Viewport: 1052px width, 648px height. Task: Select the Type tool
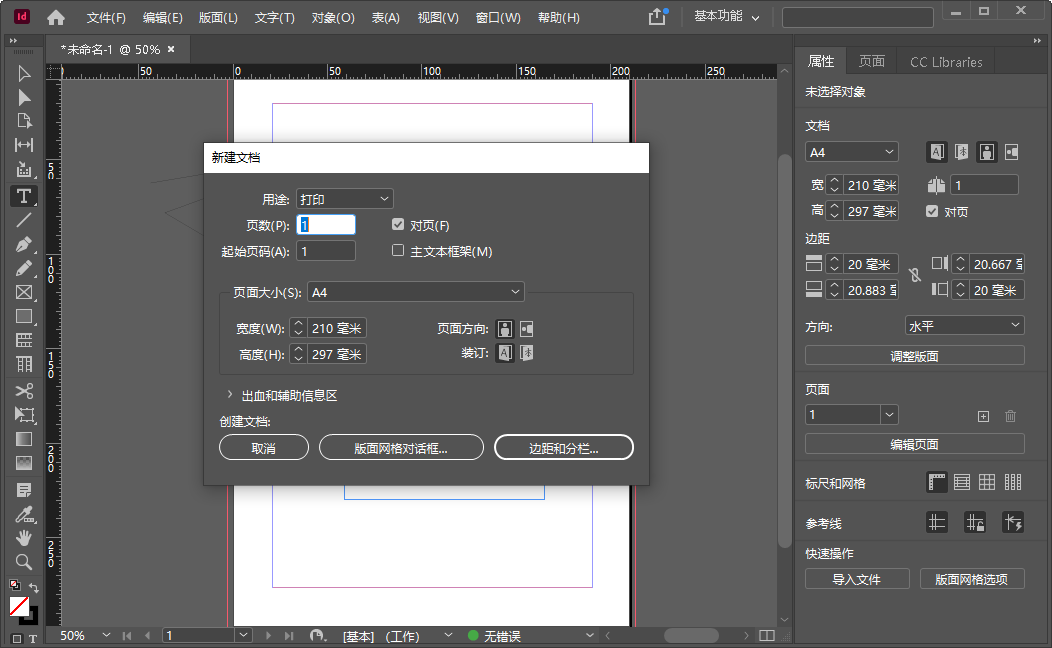pyautogui.click(x=23, y=196)
